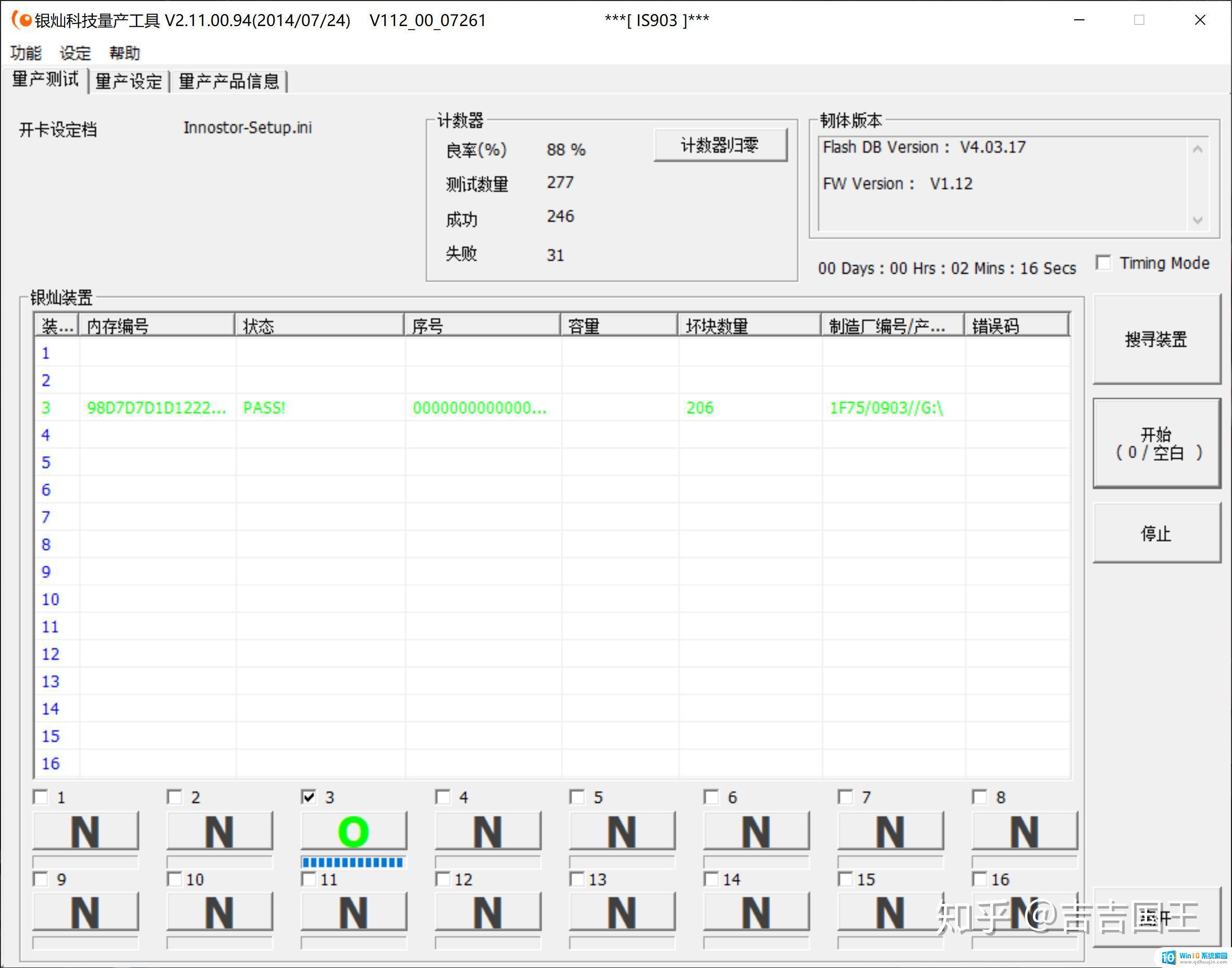The height and width of the screenshot is (968, 1232).
Task: Click the port 8 status N button
Action: tap(1025, 831)
